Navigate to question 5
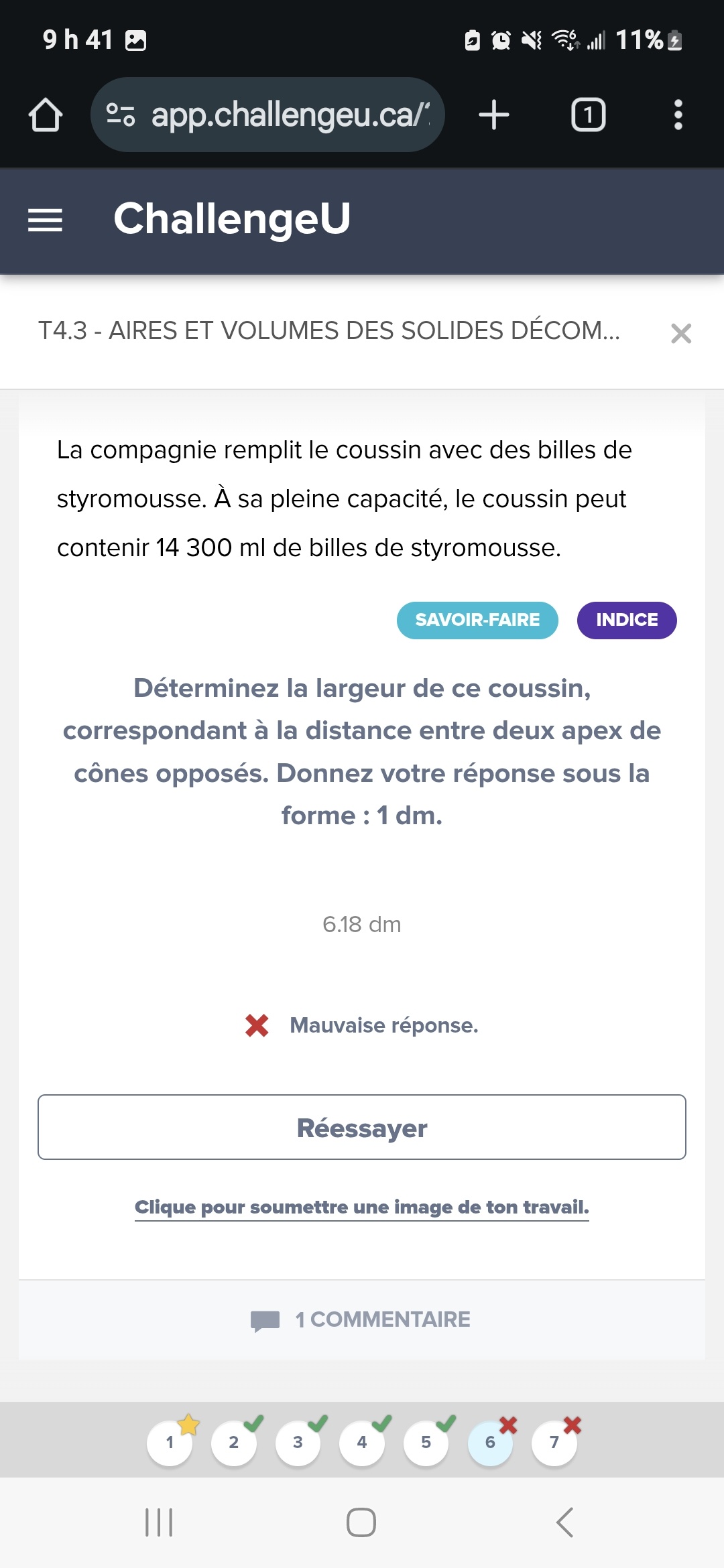This screenshot has height=1568, width=724. pos(426,1442)
